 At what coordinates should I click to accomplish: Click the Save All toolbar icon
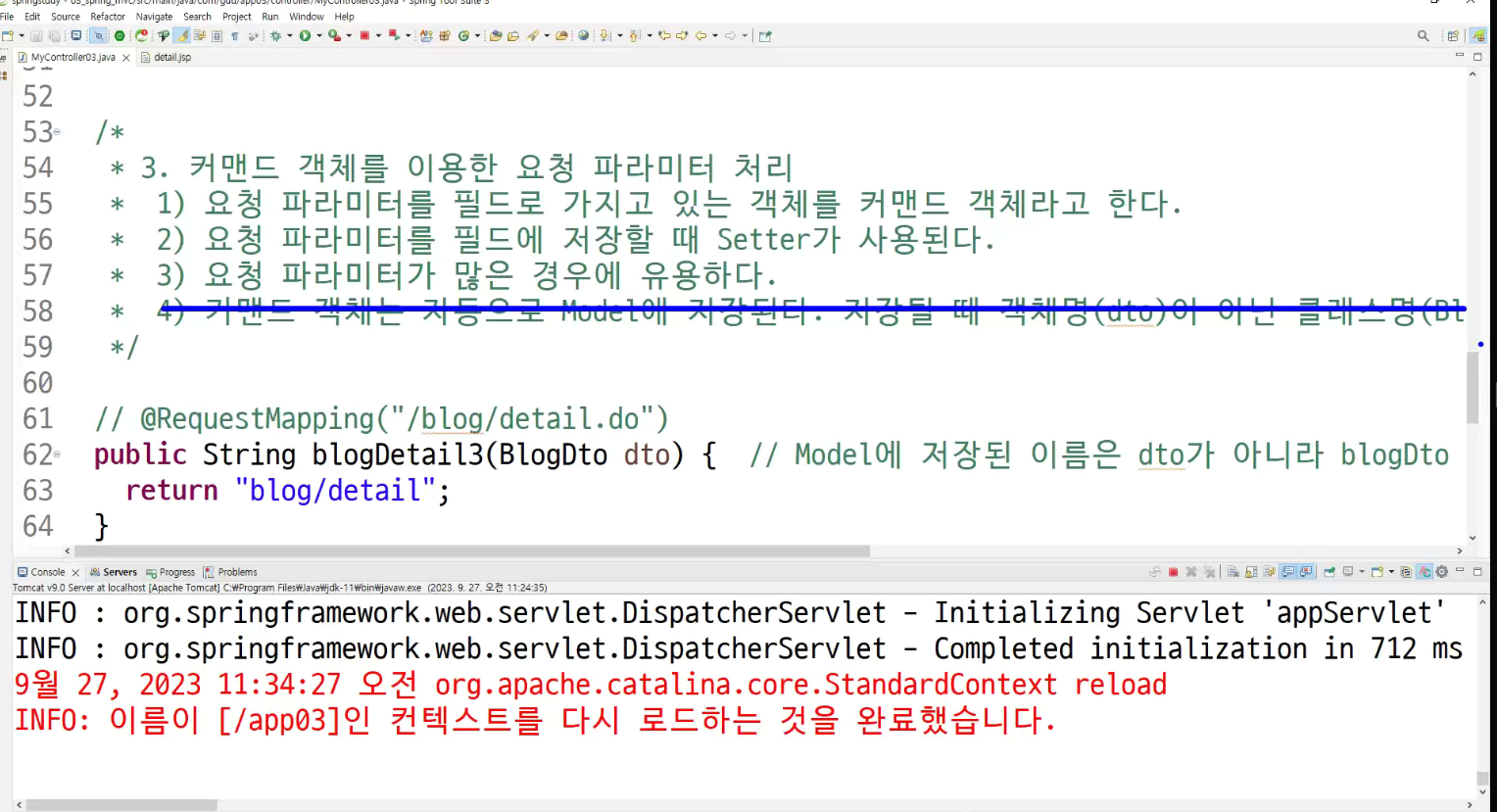54,35
